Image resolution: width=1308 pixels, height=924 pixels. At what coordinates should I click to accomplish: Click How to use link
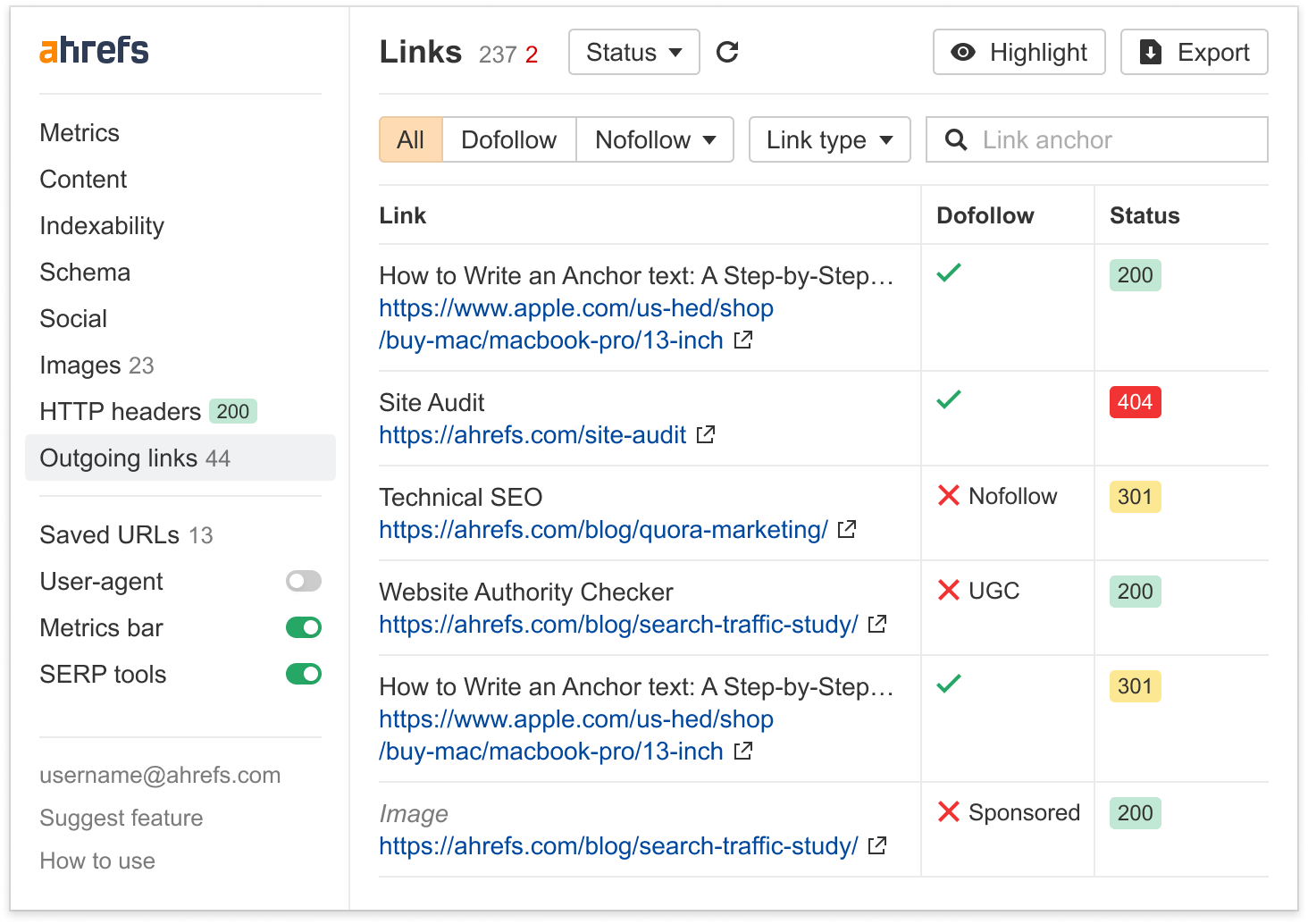coord(97,861)
